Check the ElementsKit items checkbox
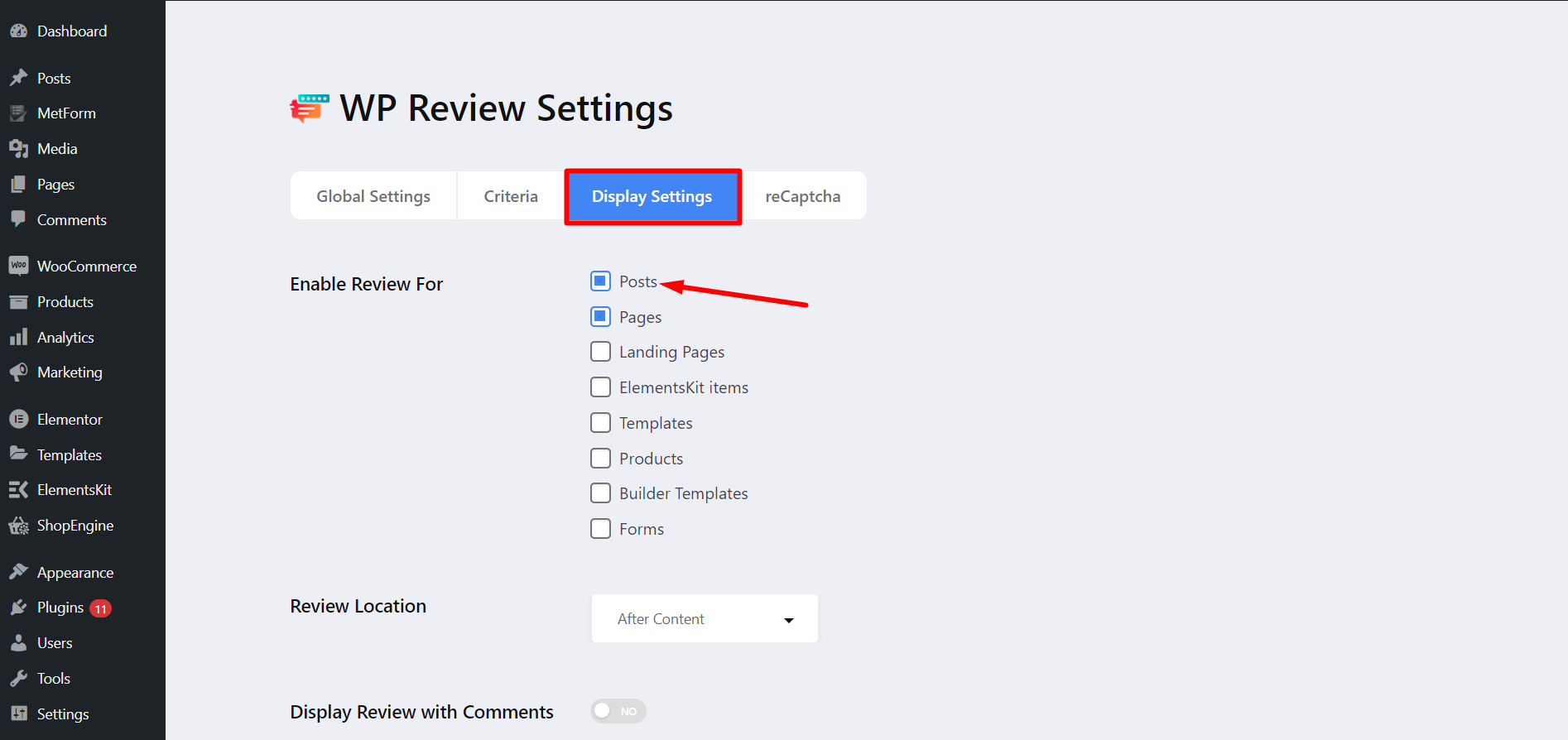This screenshot has height=740, width=1568. click(600, 387)
